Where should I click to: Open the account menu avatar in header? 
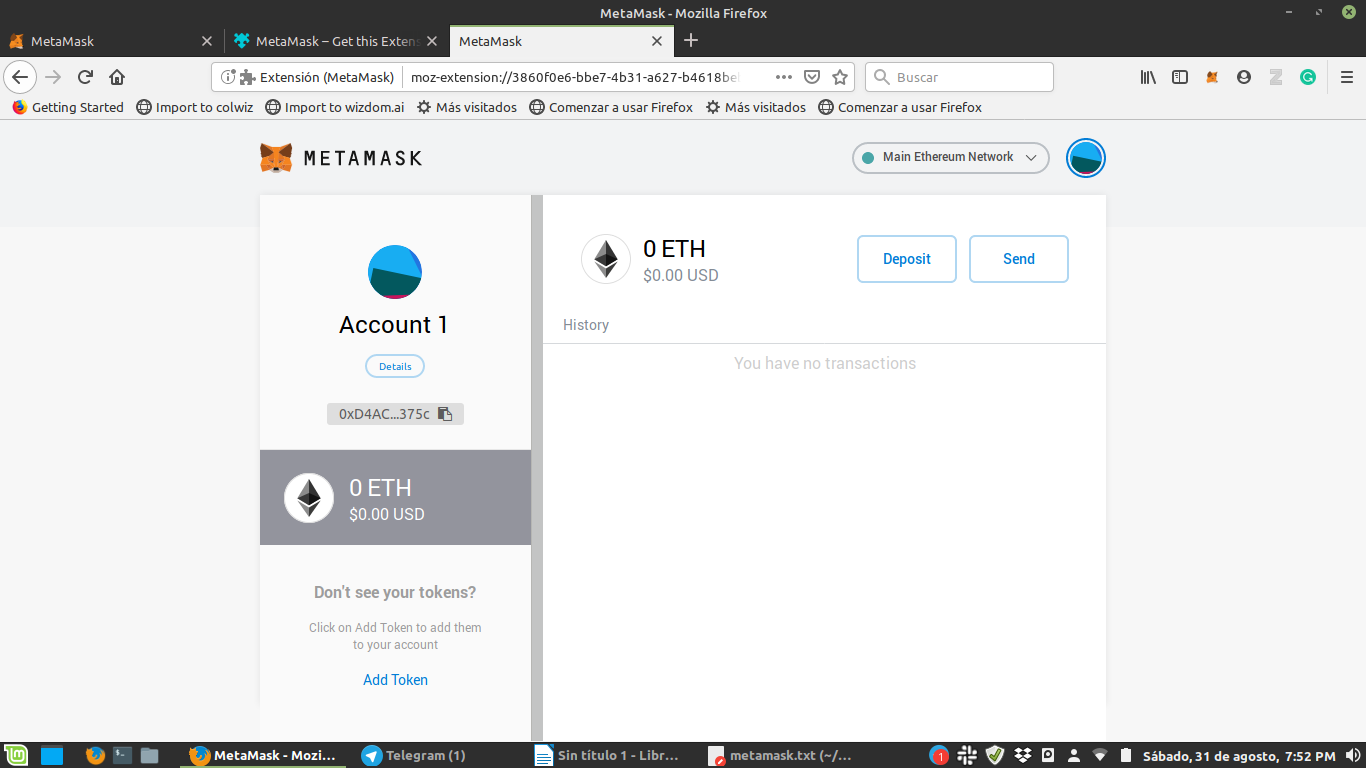(x=1086, y=158)
